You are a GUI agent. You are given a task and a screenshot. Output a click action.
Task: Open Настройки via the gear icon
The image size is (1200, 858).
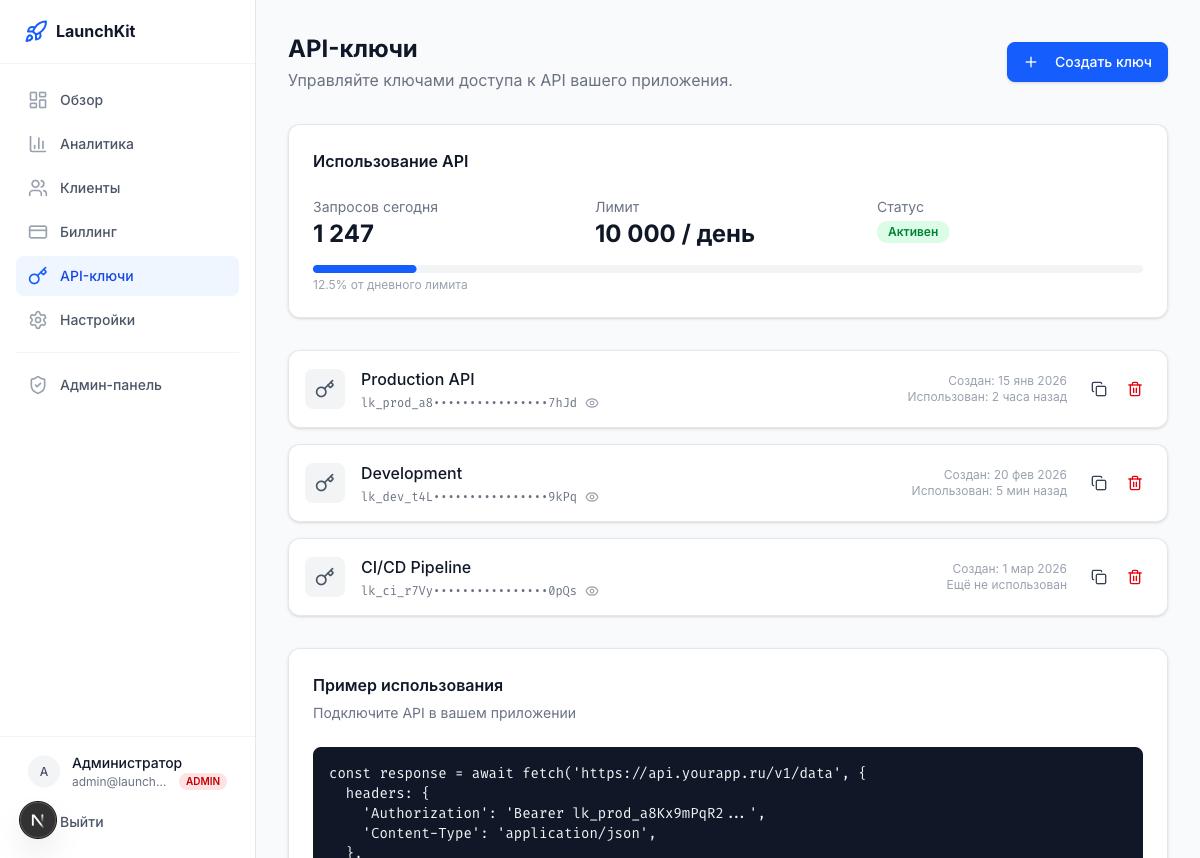(x=38, y=320)
